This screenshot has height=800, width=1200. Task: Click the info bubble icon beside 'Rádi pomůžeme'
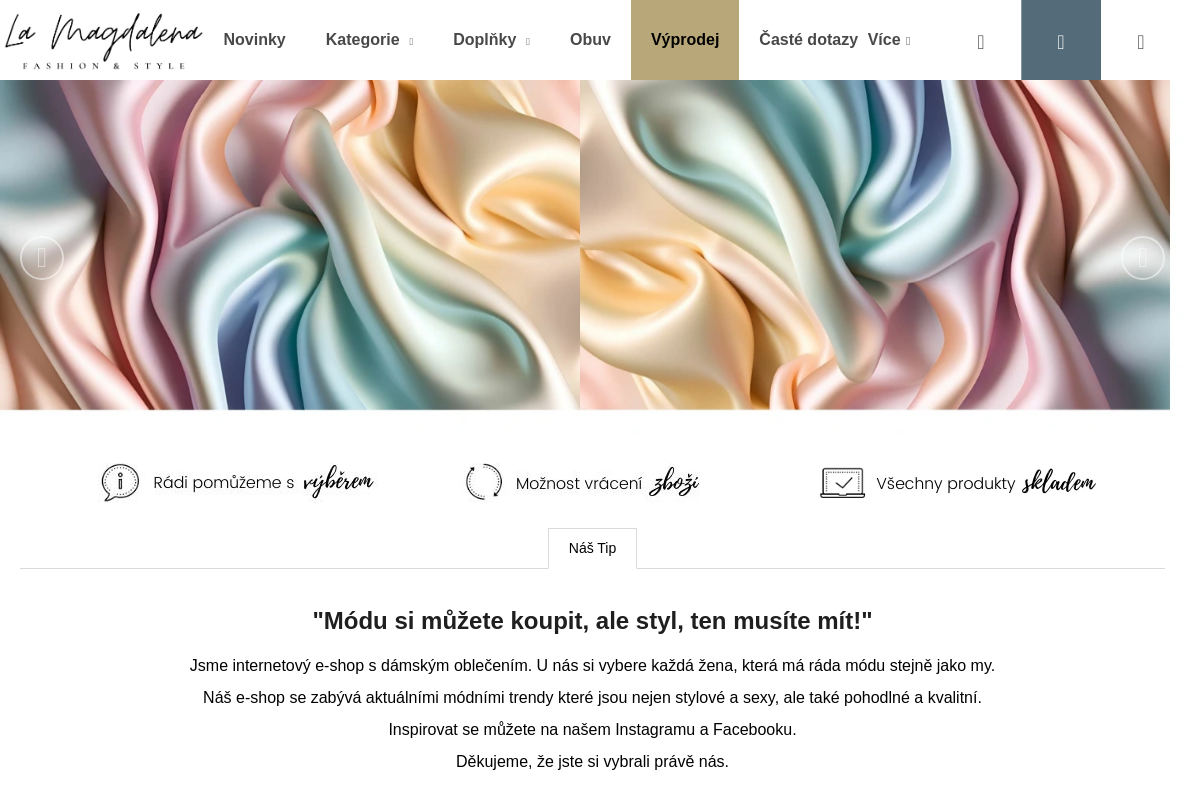coord(120,483)
